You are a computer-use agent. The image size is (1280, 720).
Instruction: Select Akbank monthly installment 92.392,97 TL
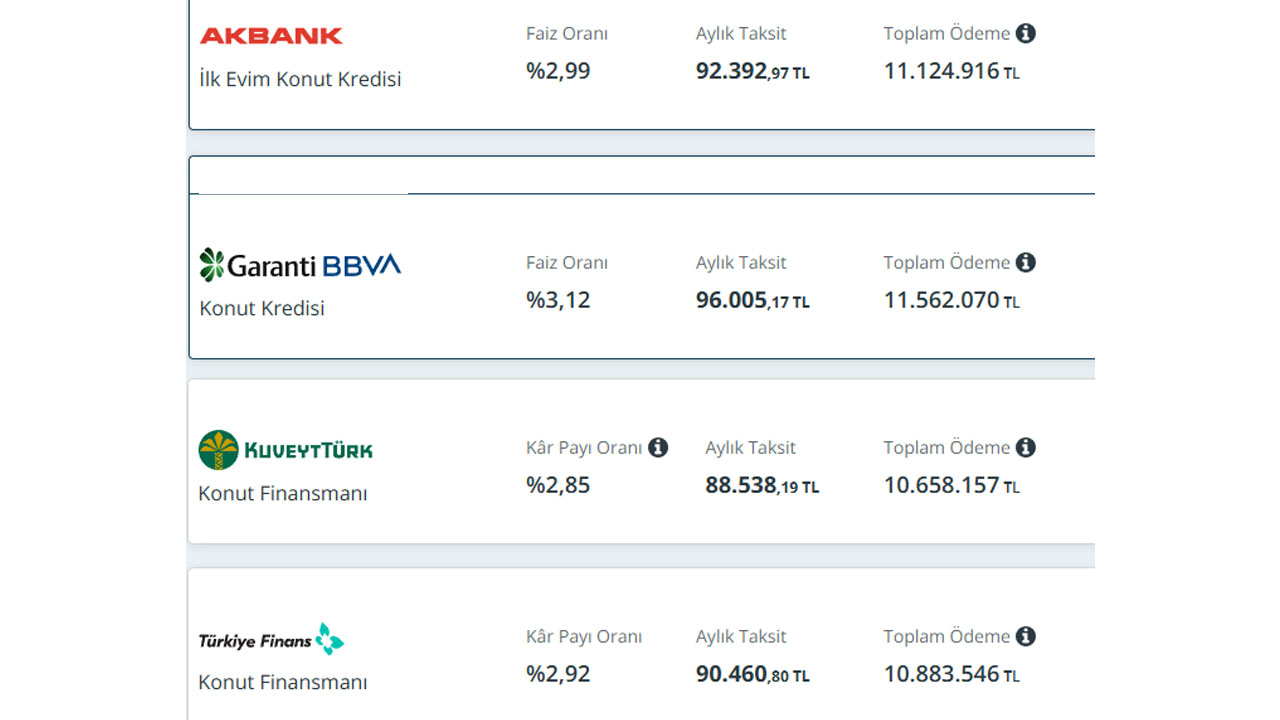tap(753, 71)
